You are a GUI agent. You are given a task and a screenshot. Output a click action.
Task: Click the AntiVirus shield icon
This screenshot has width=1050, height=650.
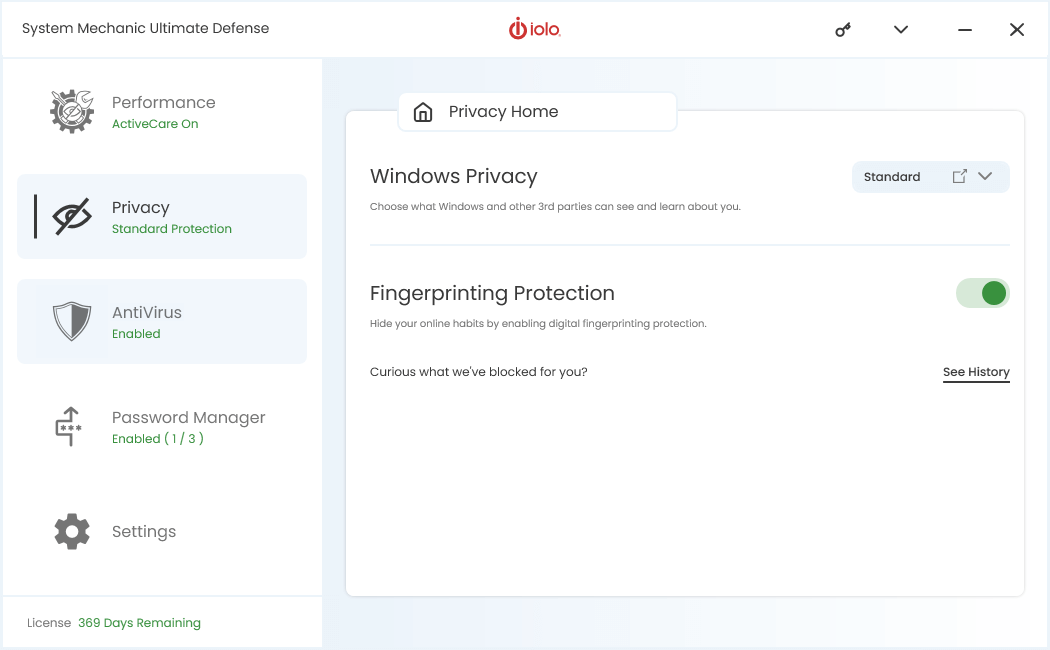pyautogui.click(x=72, y=322)
